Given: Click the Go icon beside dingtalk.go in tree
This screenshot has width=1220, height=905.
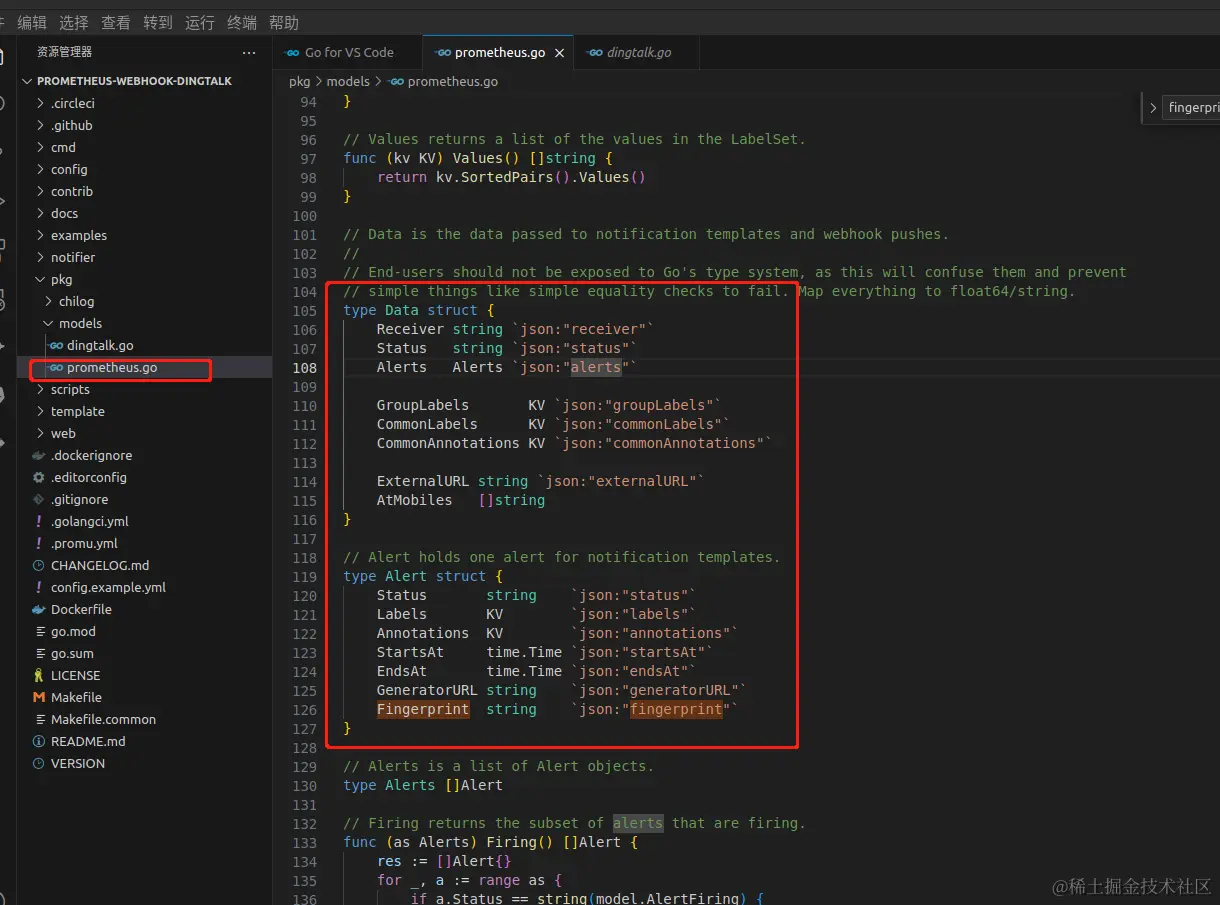Looking at the screenshot, I should [56, 345].
